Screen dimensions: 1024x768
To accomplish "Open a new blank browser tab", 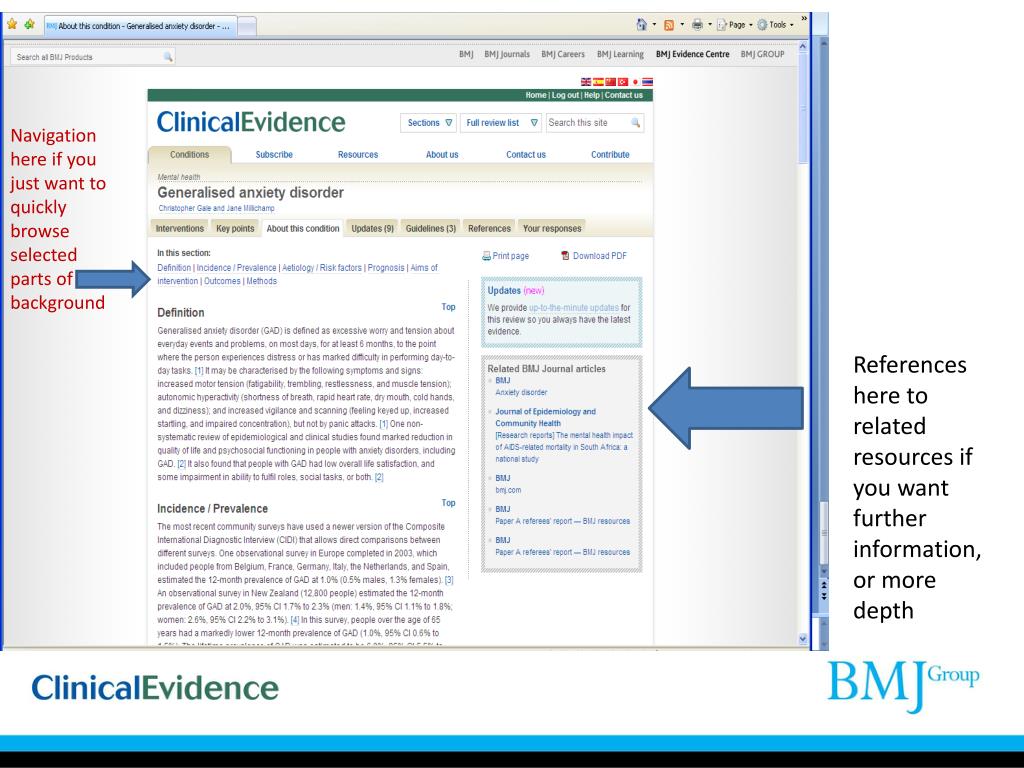I will tap(247, 26).
